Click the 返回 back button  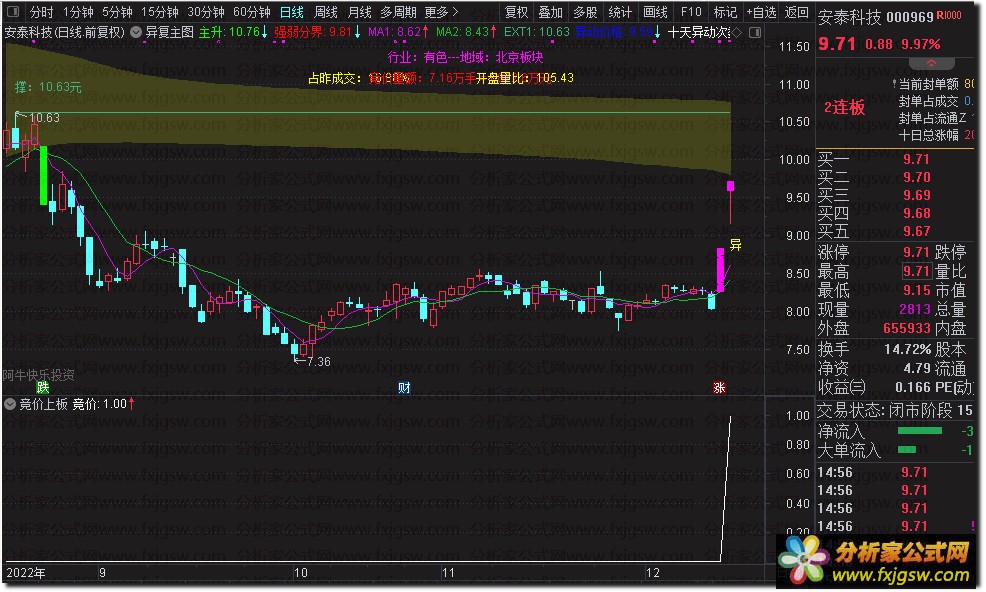point(796,12)
